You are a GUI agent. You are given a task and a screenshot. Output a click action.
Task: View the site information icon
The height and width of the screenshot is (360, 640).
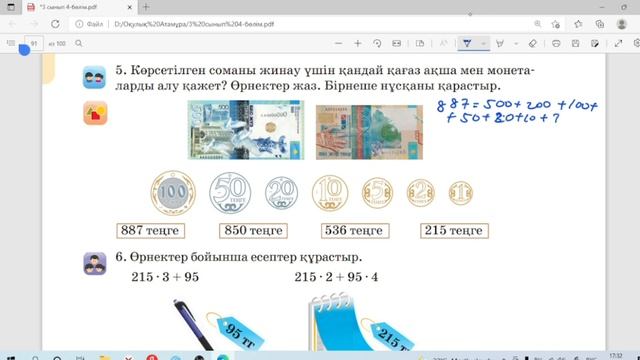tap(79, 24)
